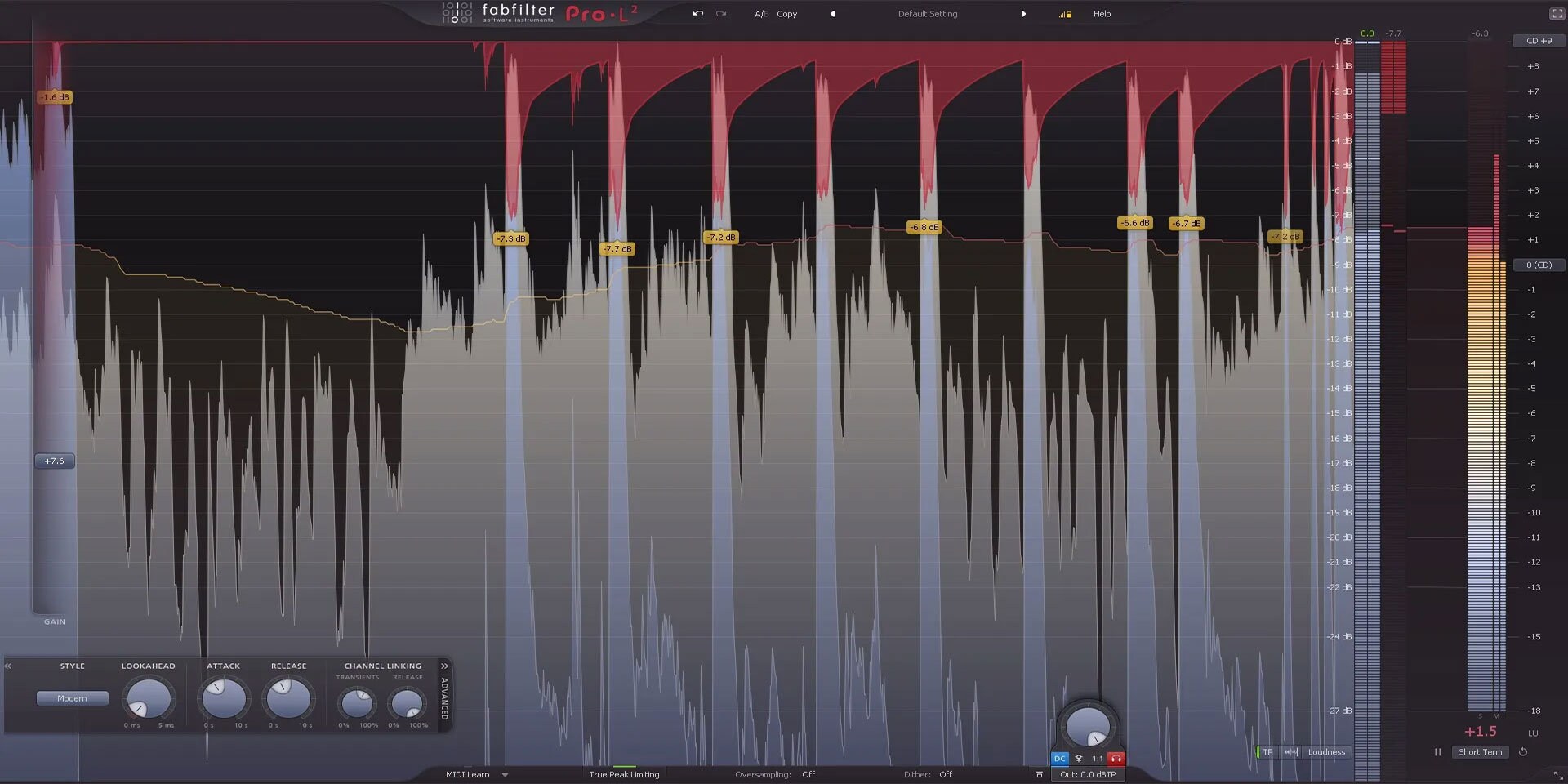The width and height of the screenshot is (1568, 784).
Task: Click the 0.0 peak level readout
Action: coord(1367,33)
